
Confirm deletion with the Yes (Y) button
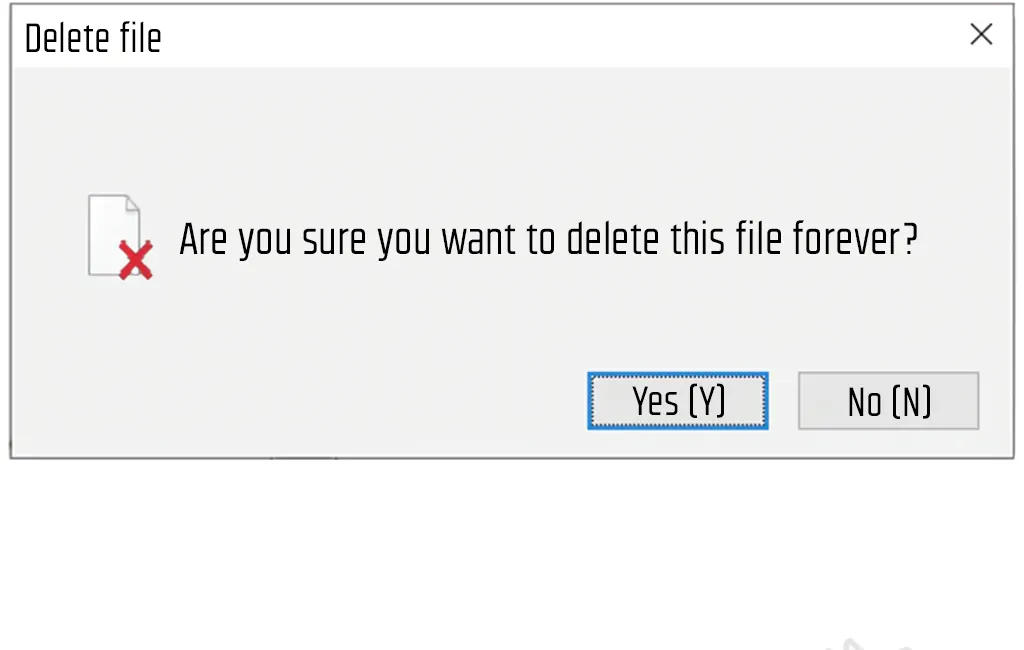pos(678,401)
